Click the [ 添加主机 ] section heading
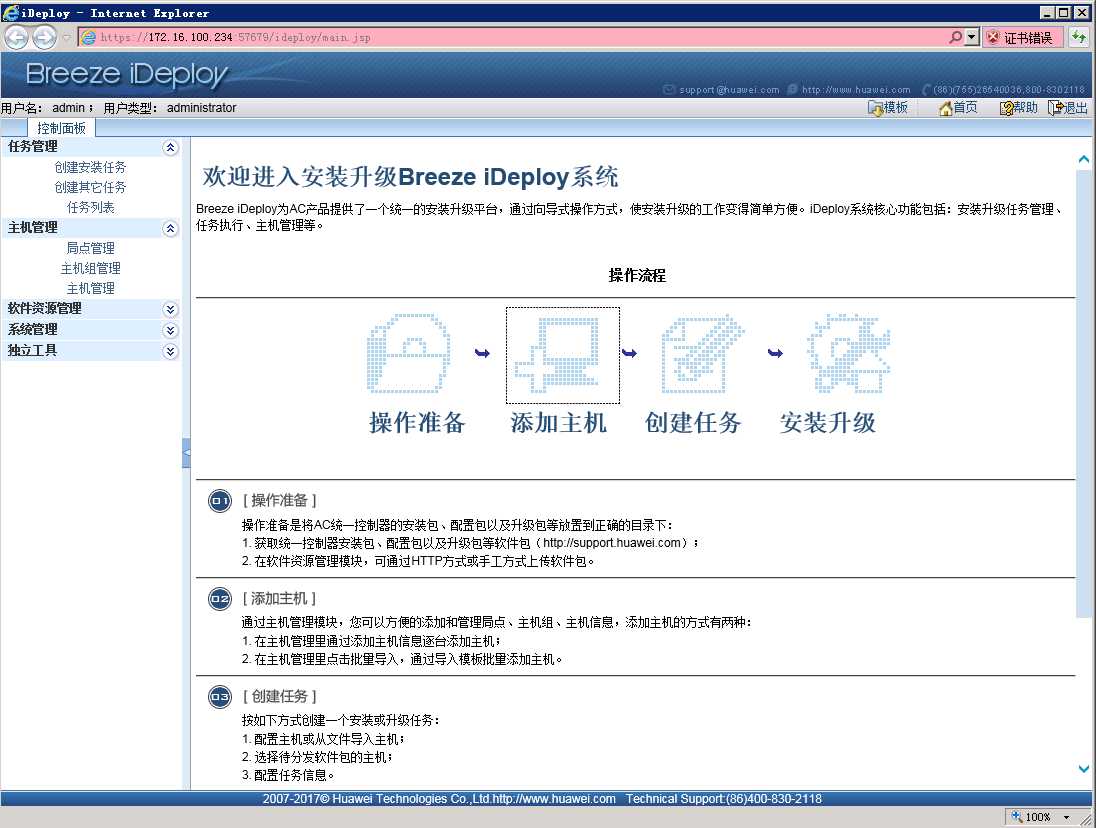The width and height of the screenshot is (1096, 828). (280, 599)
